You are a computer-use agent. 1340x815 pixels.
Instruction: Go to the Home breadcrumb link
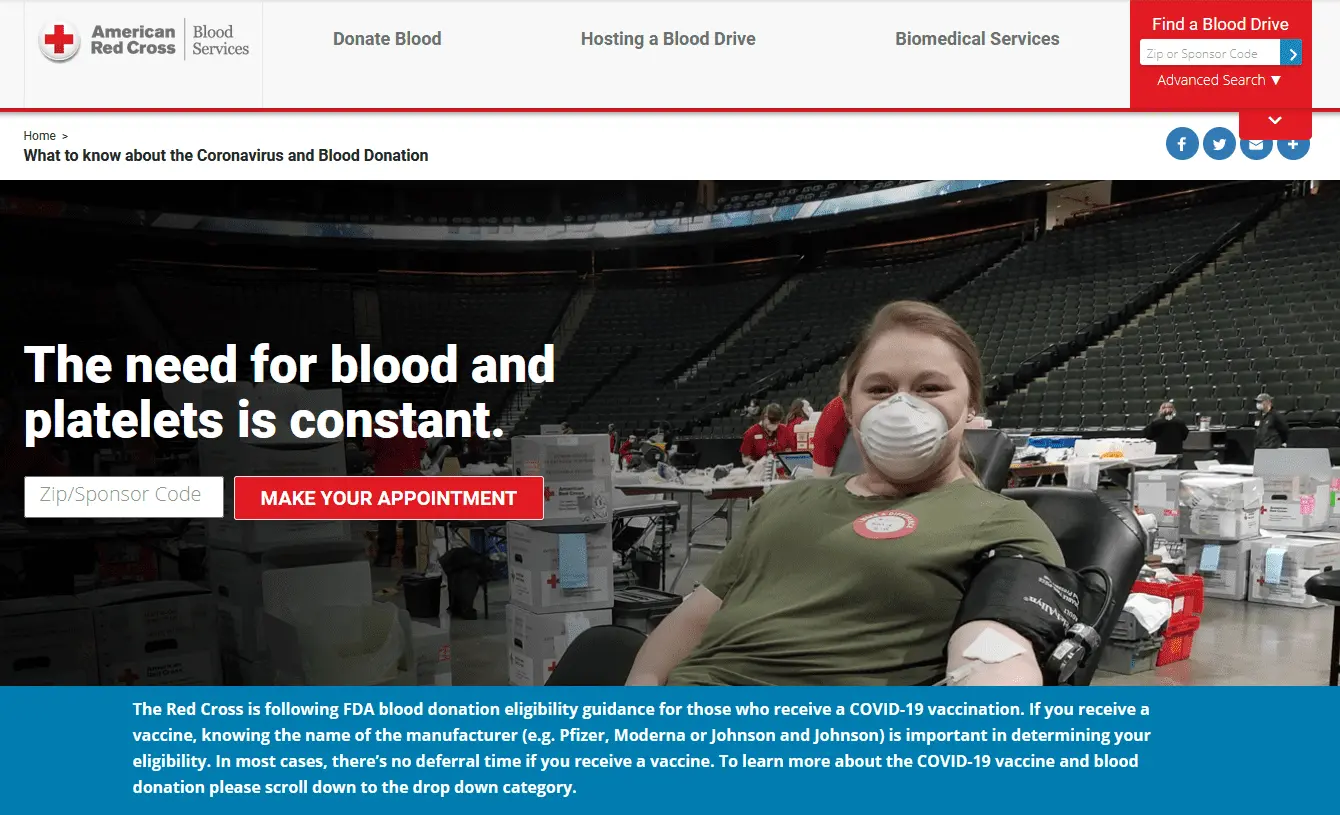tap(40, 136)
